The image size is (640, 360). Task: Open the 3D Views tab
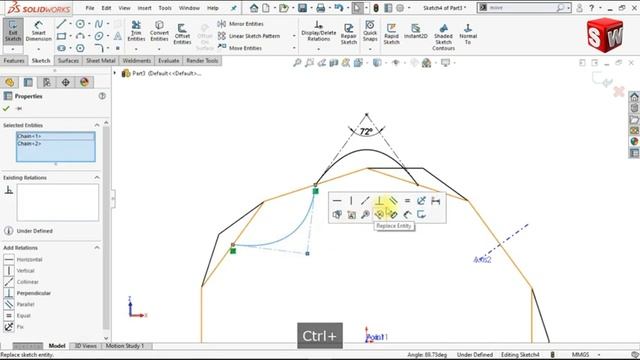(86, 346)
